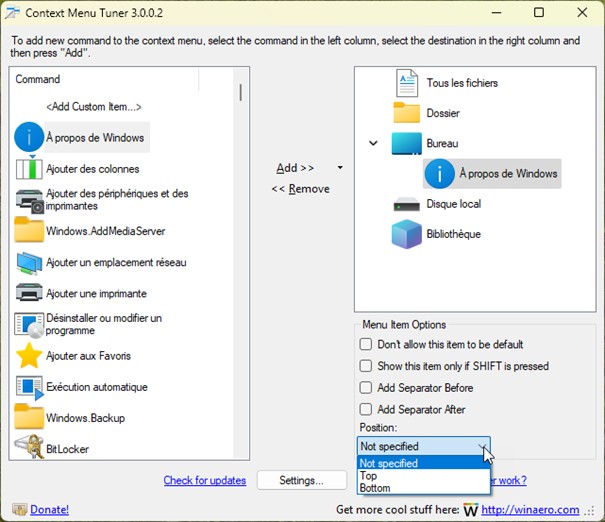The image size is (605, 522).
Task: Check Show this item only if SHIFT is pressed
Action: (x=366, y=366)
